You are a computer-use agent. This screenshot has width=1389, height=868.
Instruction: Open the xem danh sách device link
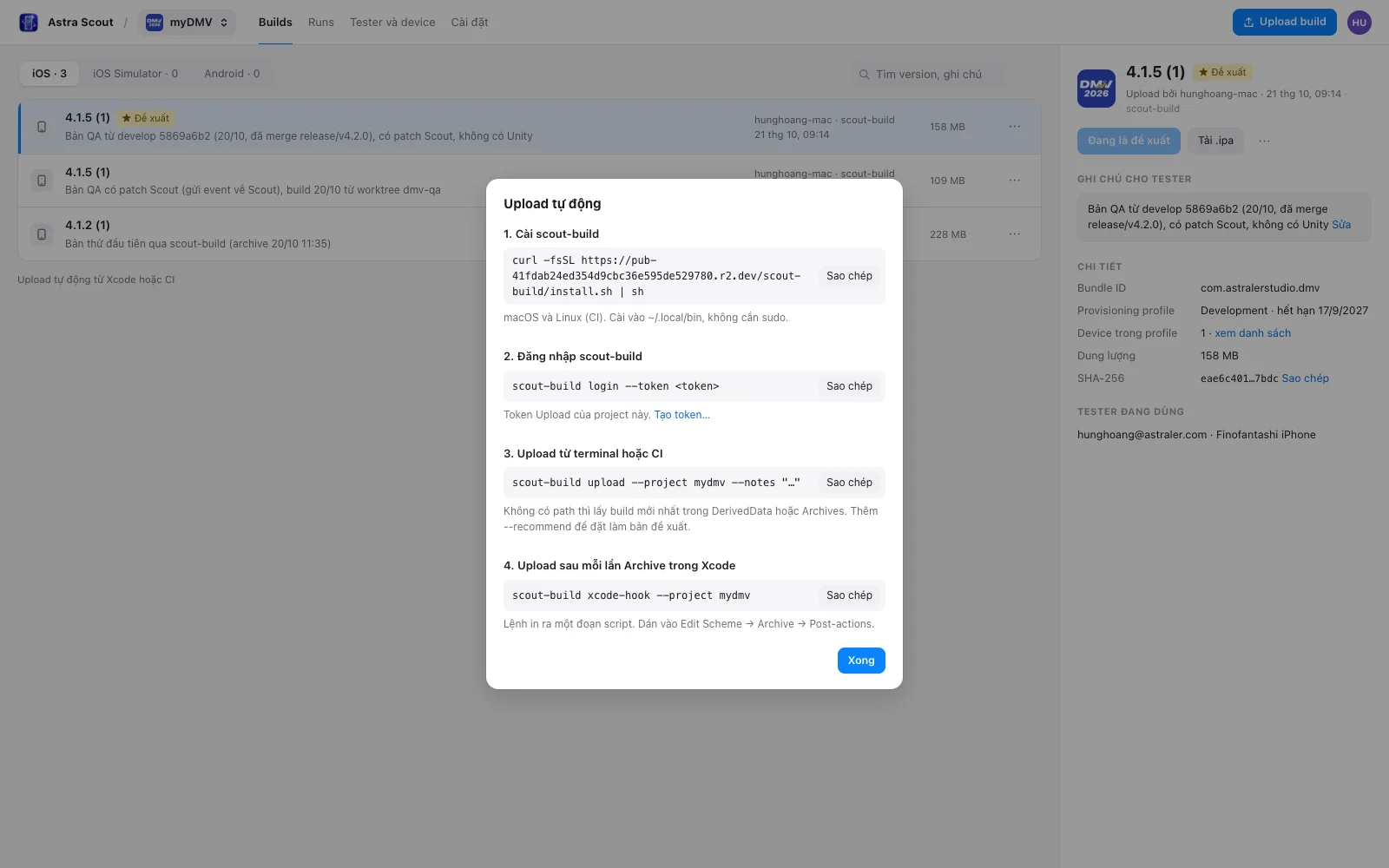(1253, 333)
